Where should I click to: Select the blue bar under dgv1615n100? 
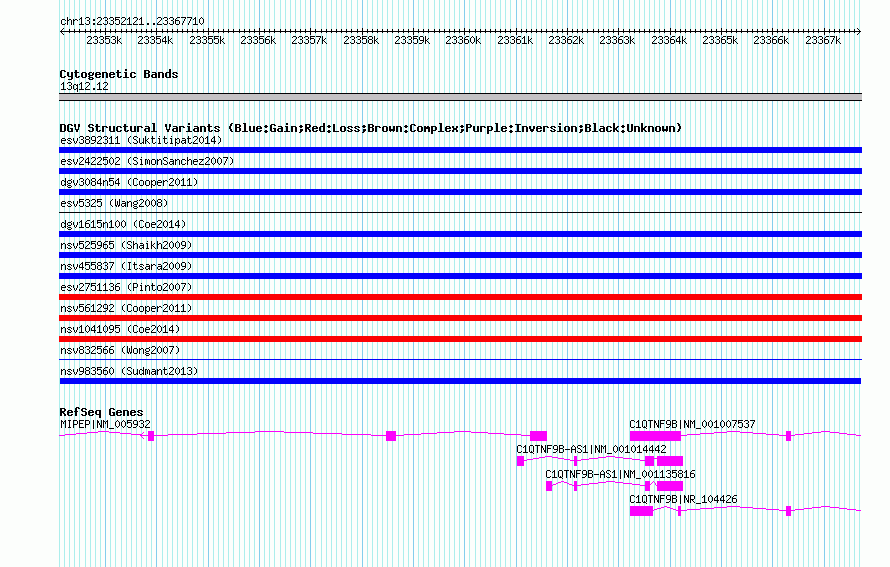(460, 234)
